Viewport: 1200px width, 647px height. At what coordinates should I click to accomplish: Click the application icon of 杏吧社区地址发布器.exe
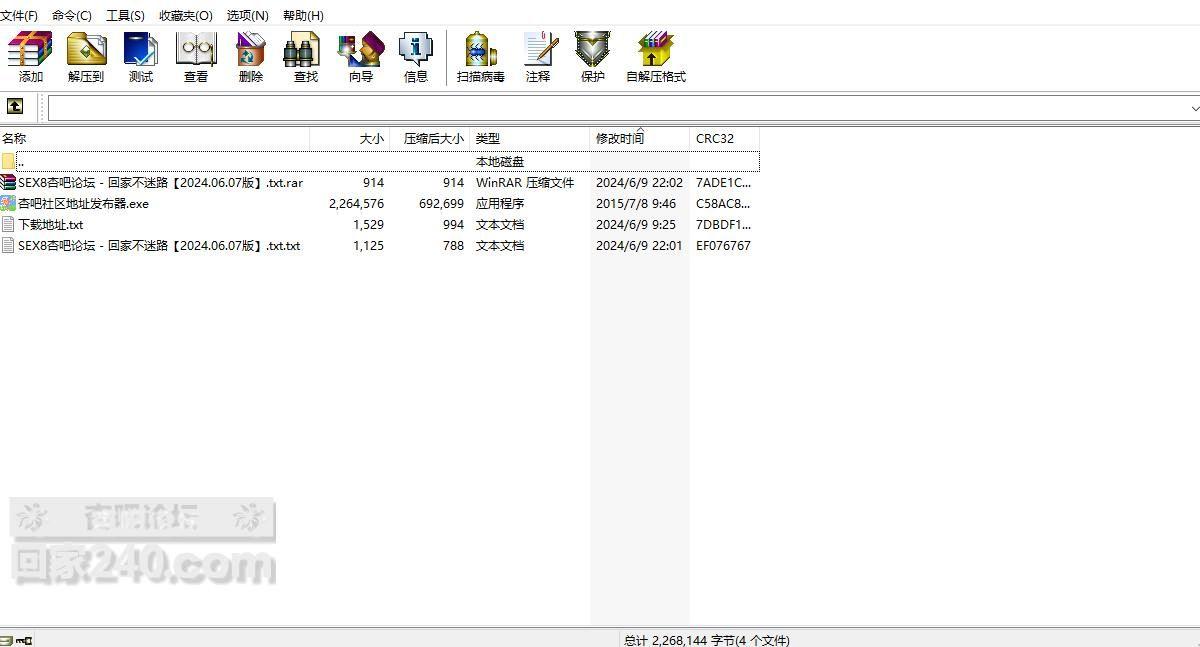point(8,203)
